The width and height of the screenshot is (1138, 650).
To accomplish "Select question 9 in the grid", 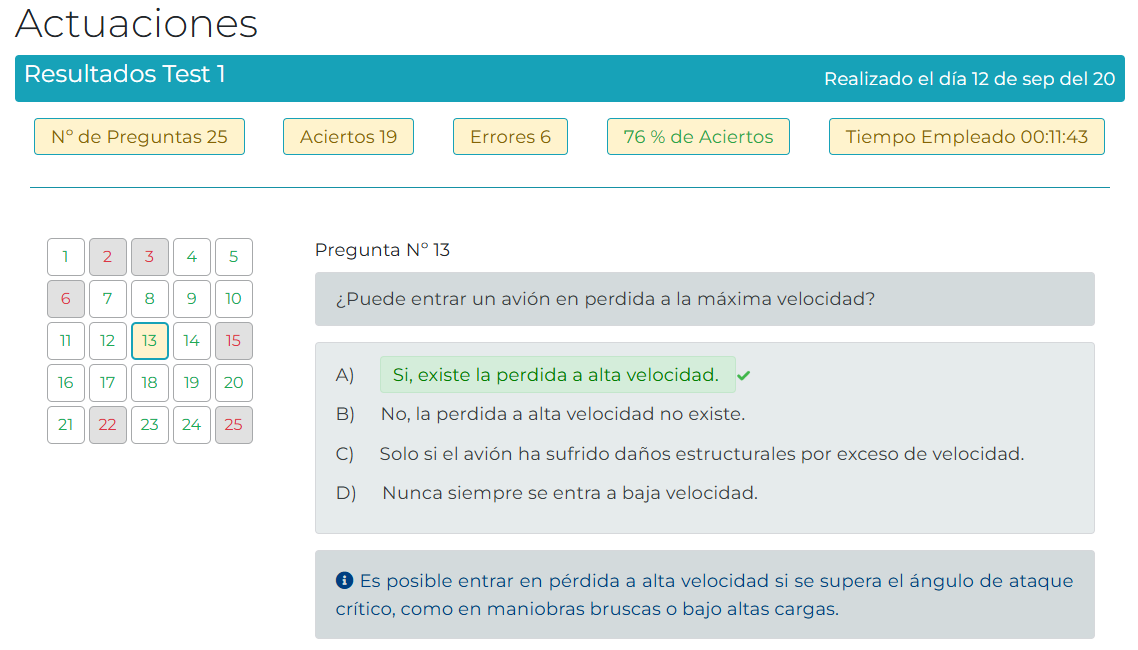I will 192,299.
